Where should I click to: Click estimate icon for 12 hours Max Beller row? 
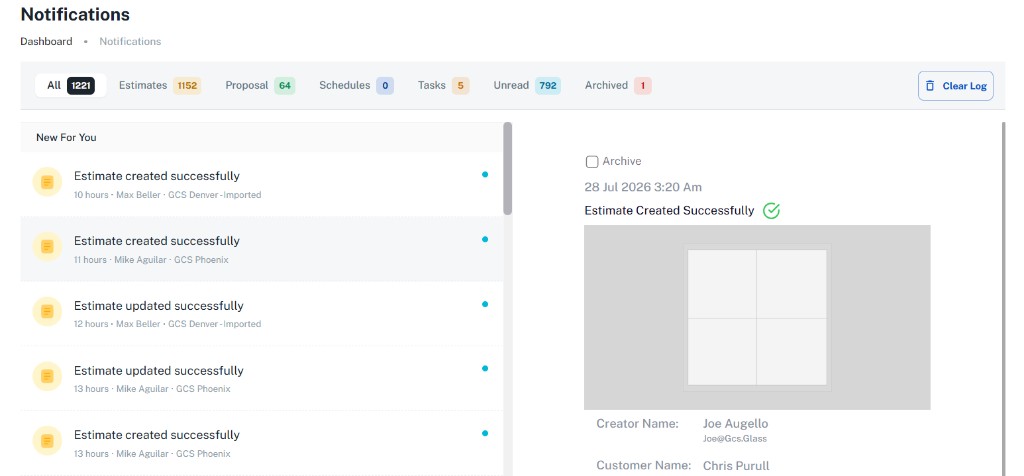[47, 311]
